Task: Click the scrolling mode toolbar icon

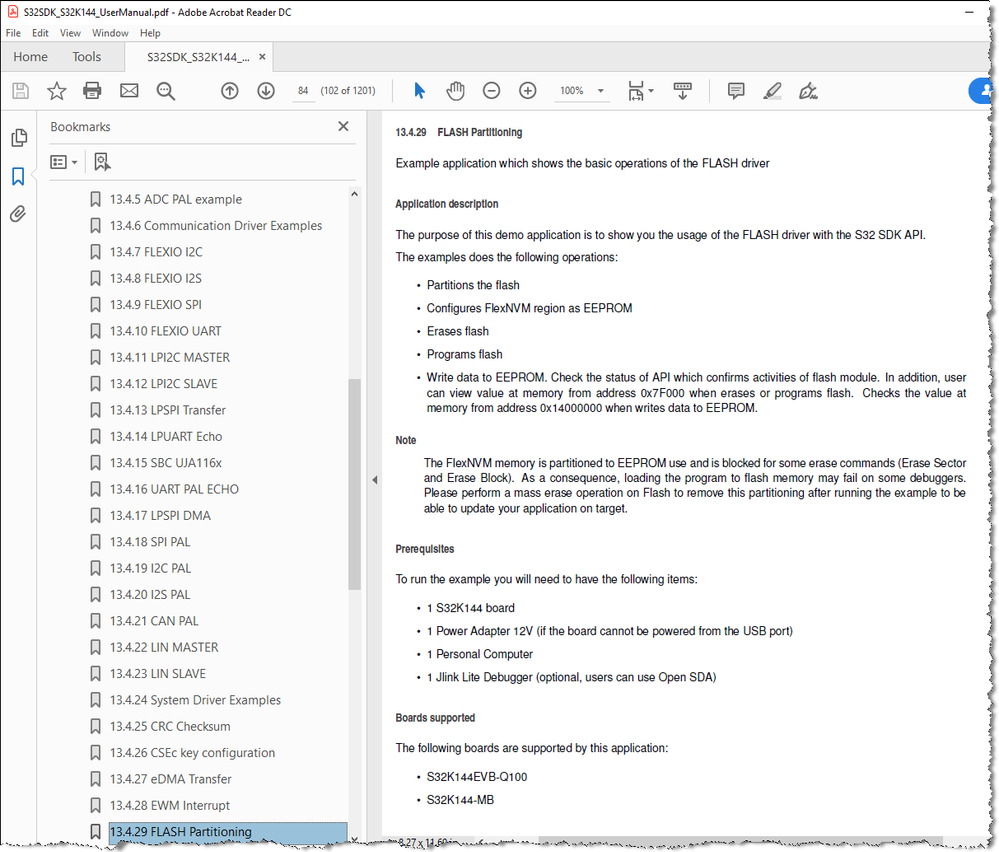Action: 682,91
